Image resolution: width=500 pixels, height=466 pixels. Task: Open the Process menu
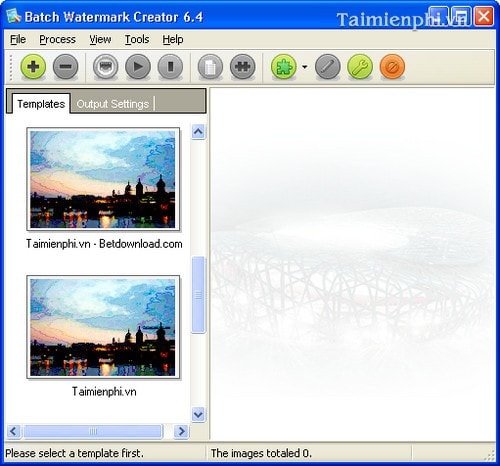coord(57,39)
